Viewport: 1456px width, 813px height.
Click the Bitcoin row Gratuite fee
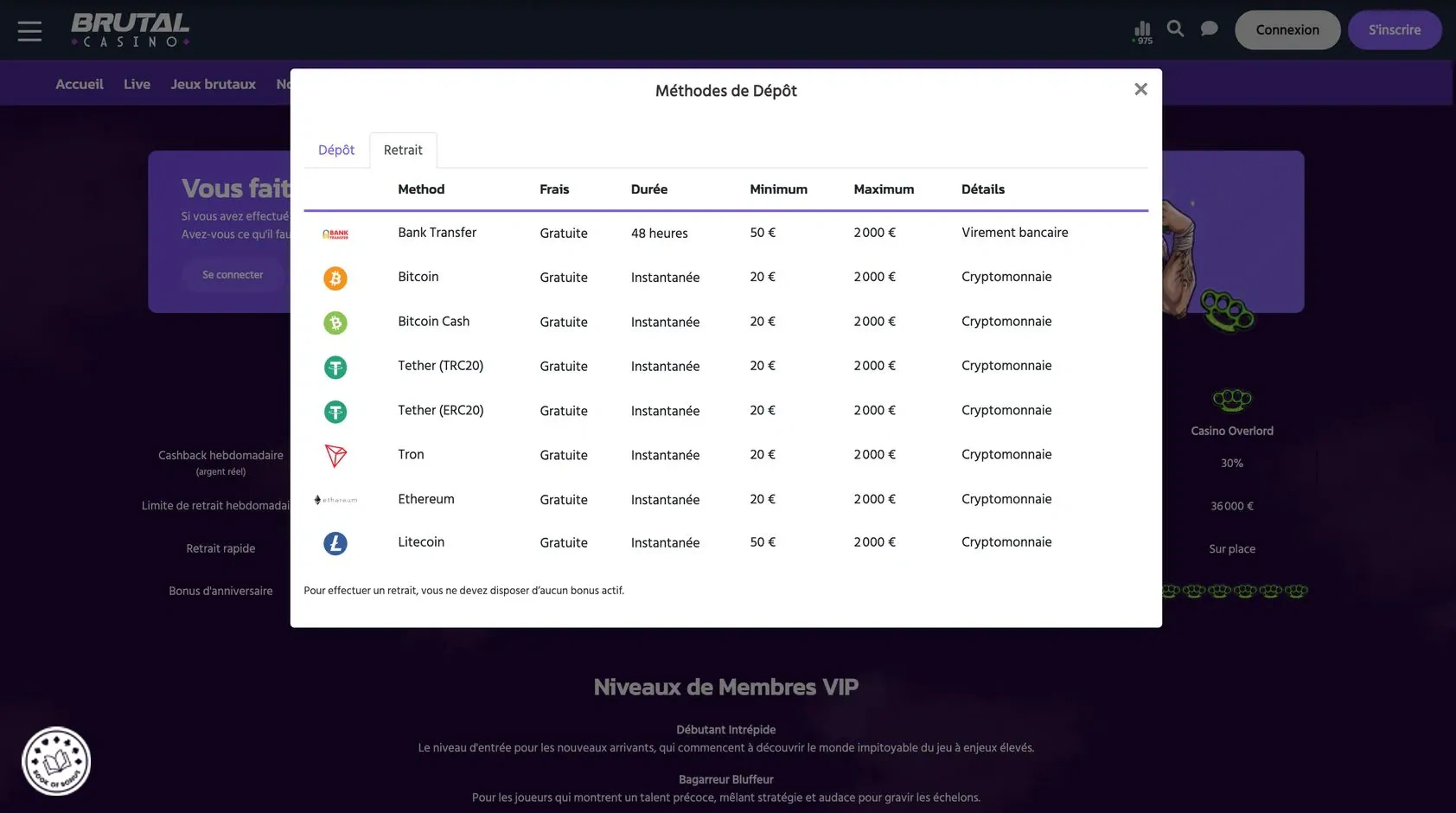[x=564, y=277]
